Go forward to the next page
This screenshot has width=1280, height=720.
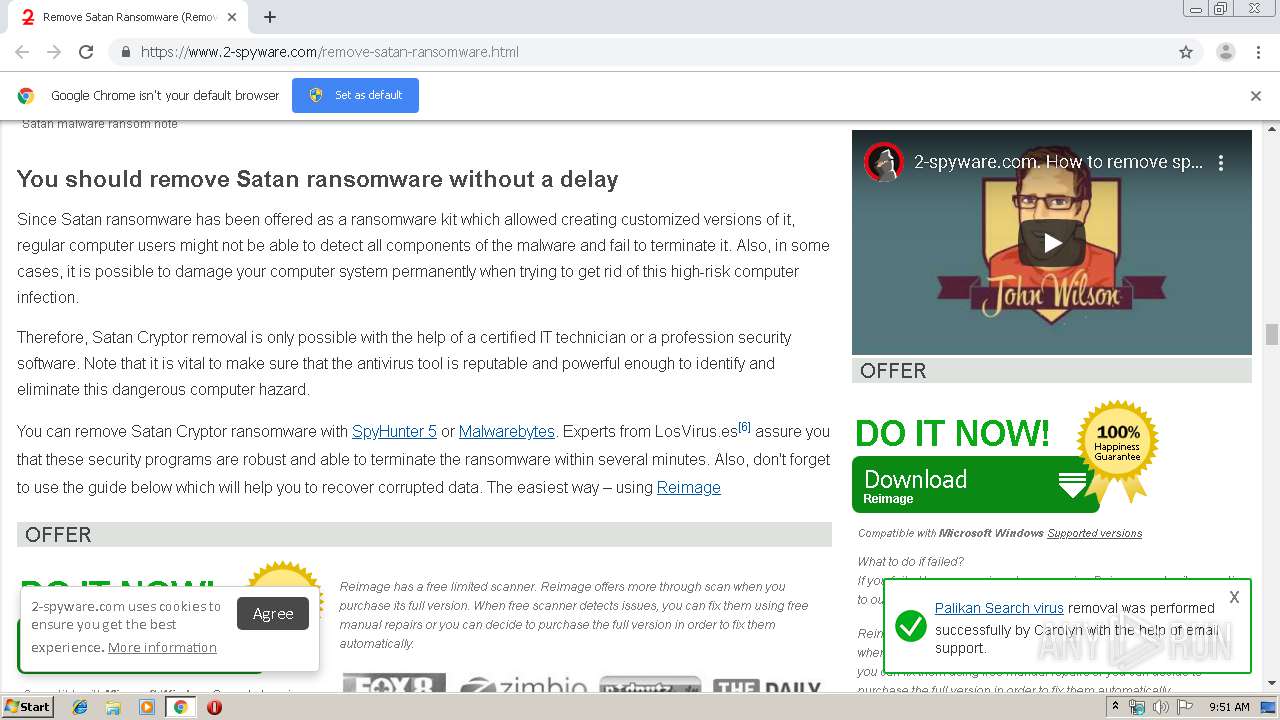point(54,52)
